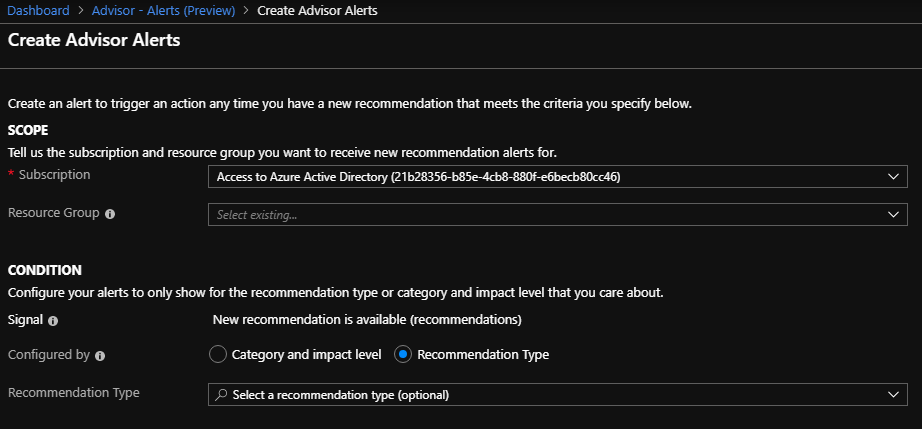Open the 'Select a recommendation type' dropdown
The image size is (922, 429).
click(557, 395)
